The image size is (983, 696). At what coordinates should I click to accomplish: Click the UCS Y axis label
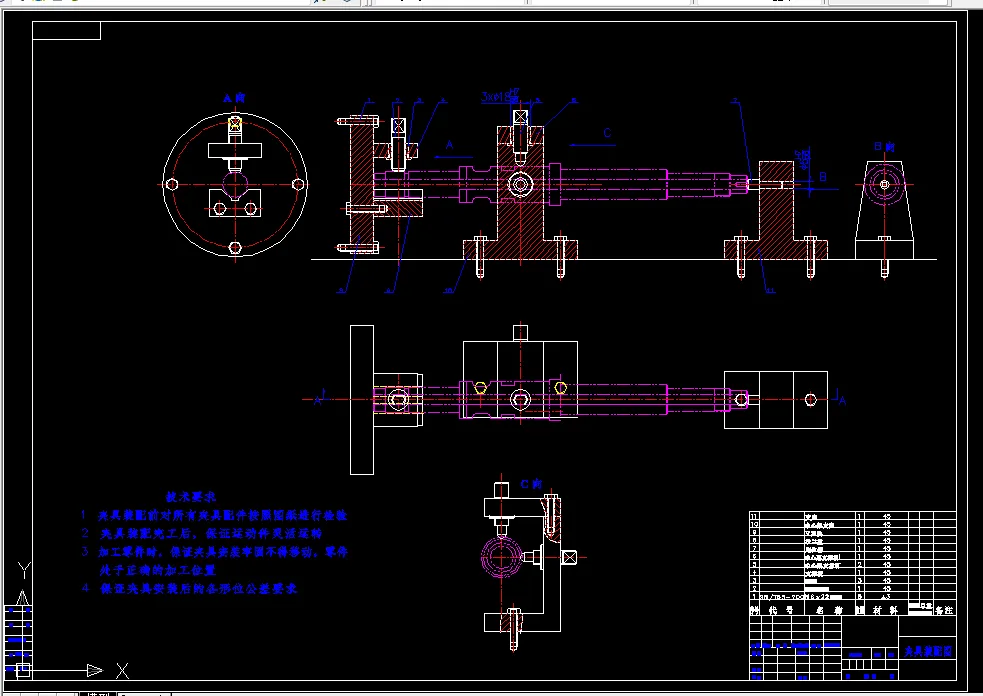point(24,570)
